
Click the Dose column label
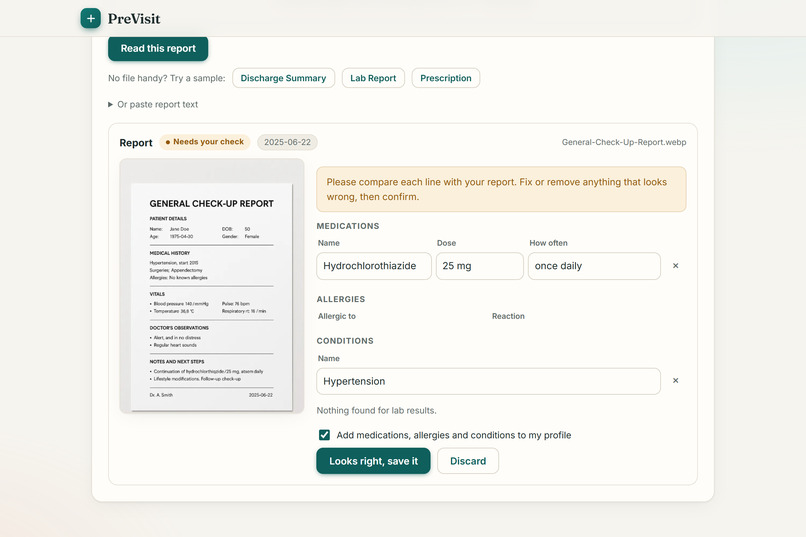(446, 243)
